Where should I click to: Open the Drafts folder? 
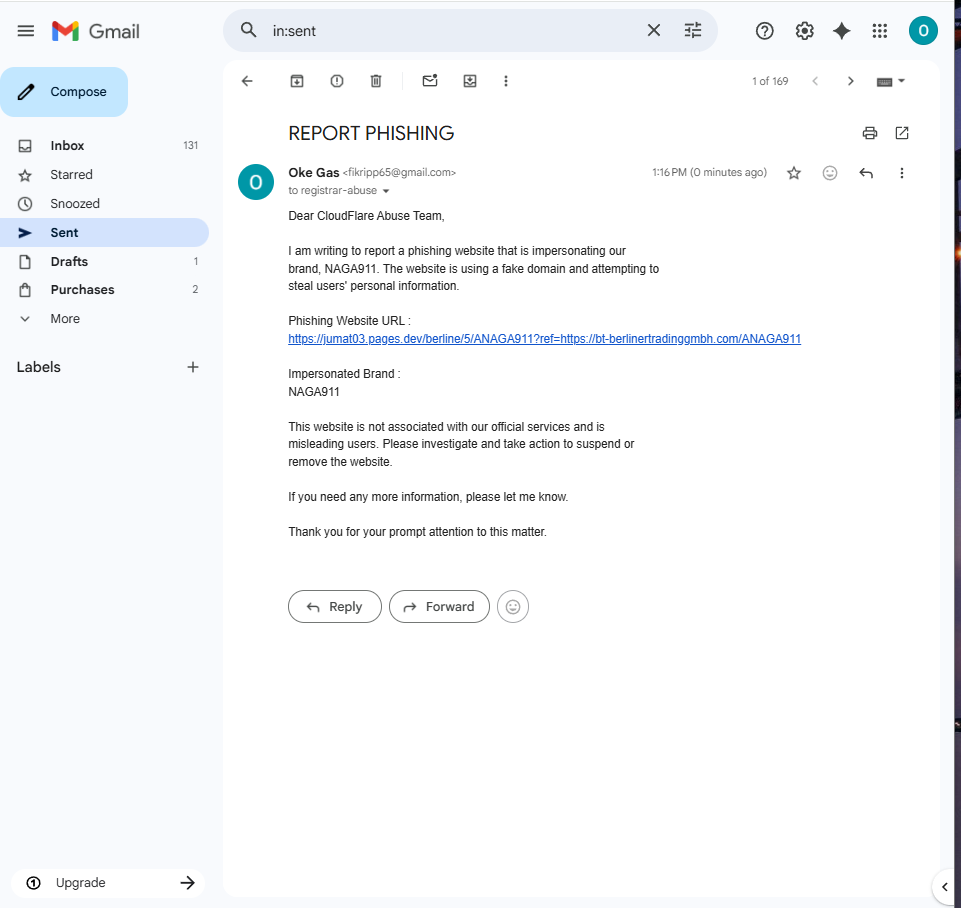pyautogui.click(x=104, y=262)
